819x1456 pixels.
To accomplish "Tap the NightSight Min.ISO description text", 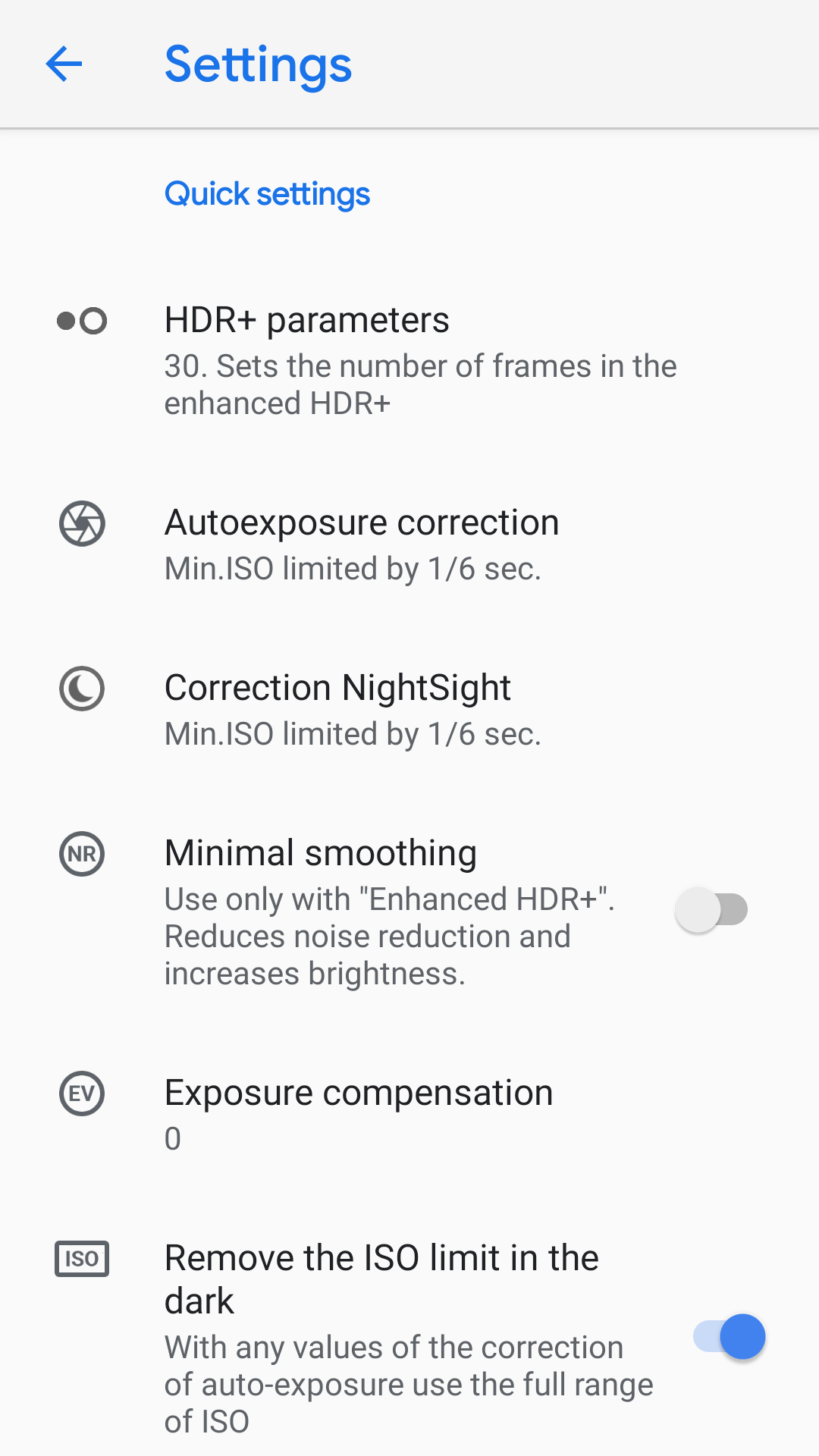I will (353, 734).
